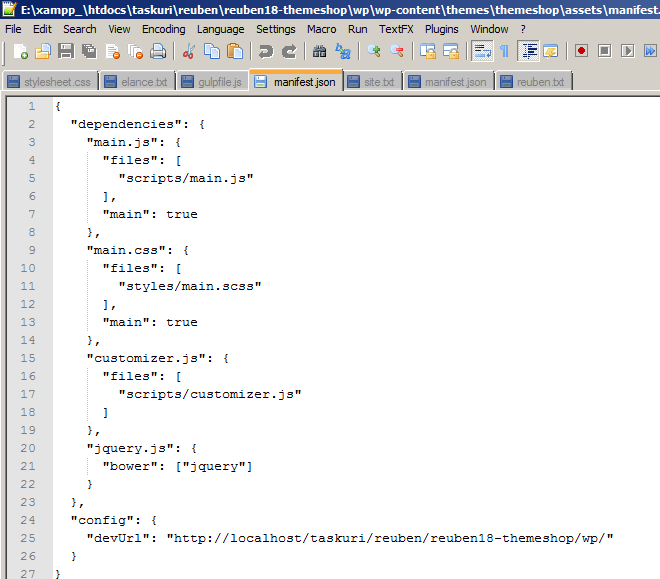Image resolution: width=660 pixels, height=579 pixels.
Task: Switch to the reuben.txt tab
Action: (534, 82)
